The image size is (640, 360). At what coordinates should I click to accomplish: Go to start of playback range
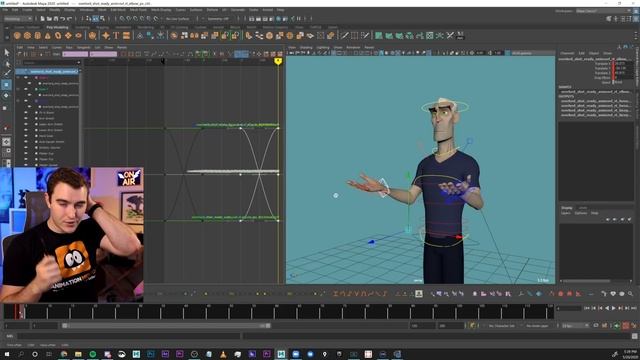pos(587,308)
